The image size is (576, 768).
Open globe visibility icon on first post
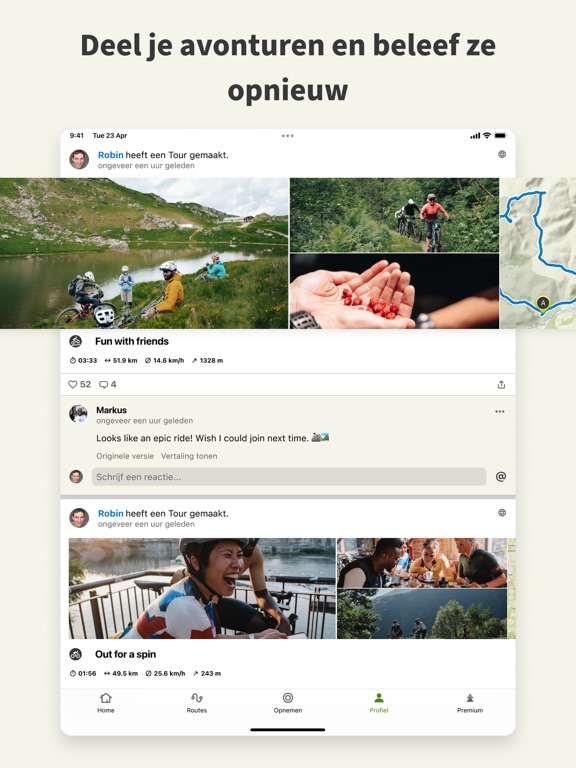pyautogui.click(x=502, y=154)
